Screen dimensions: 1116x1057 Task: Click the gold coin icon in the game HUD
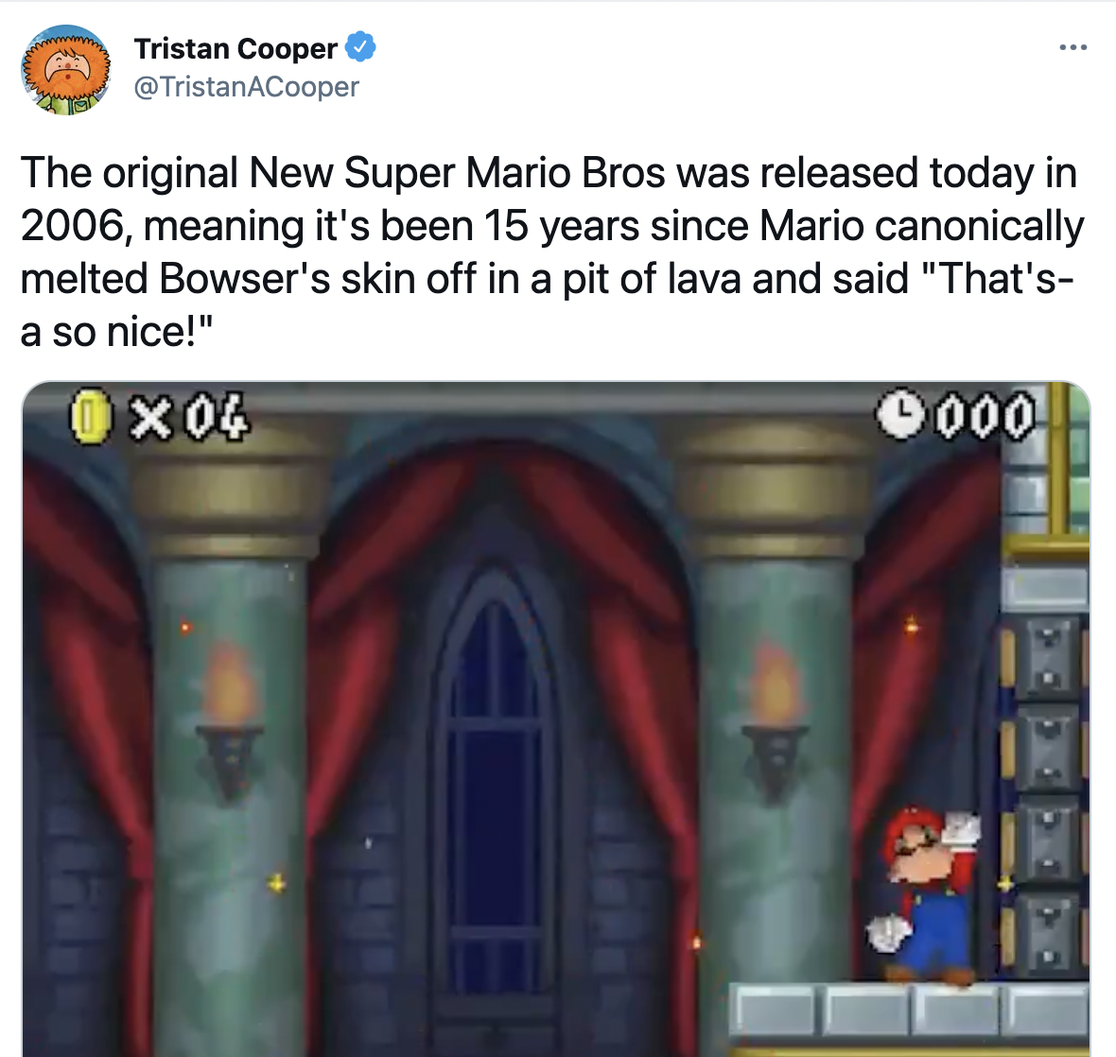(x=90, y=416)
